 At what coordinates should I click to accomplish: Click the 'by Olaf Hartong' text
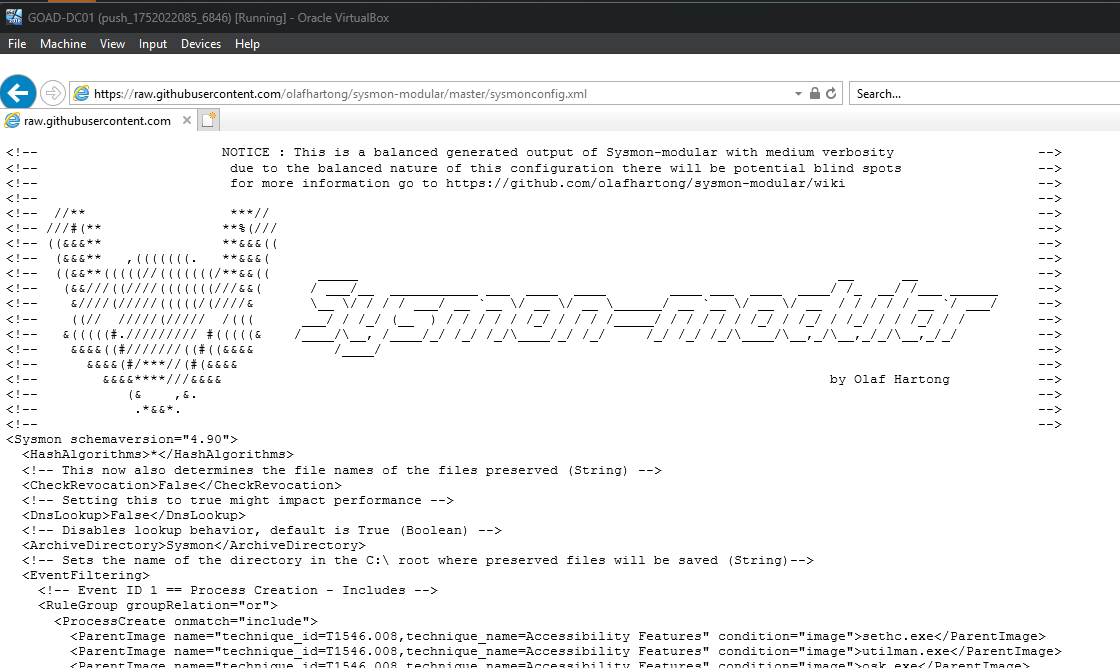pyautogui.click(x=889, y=379)
